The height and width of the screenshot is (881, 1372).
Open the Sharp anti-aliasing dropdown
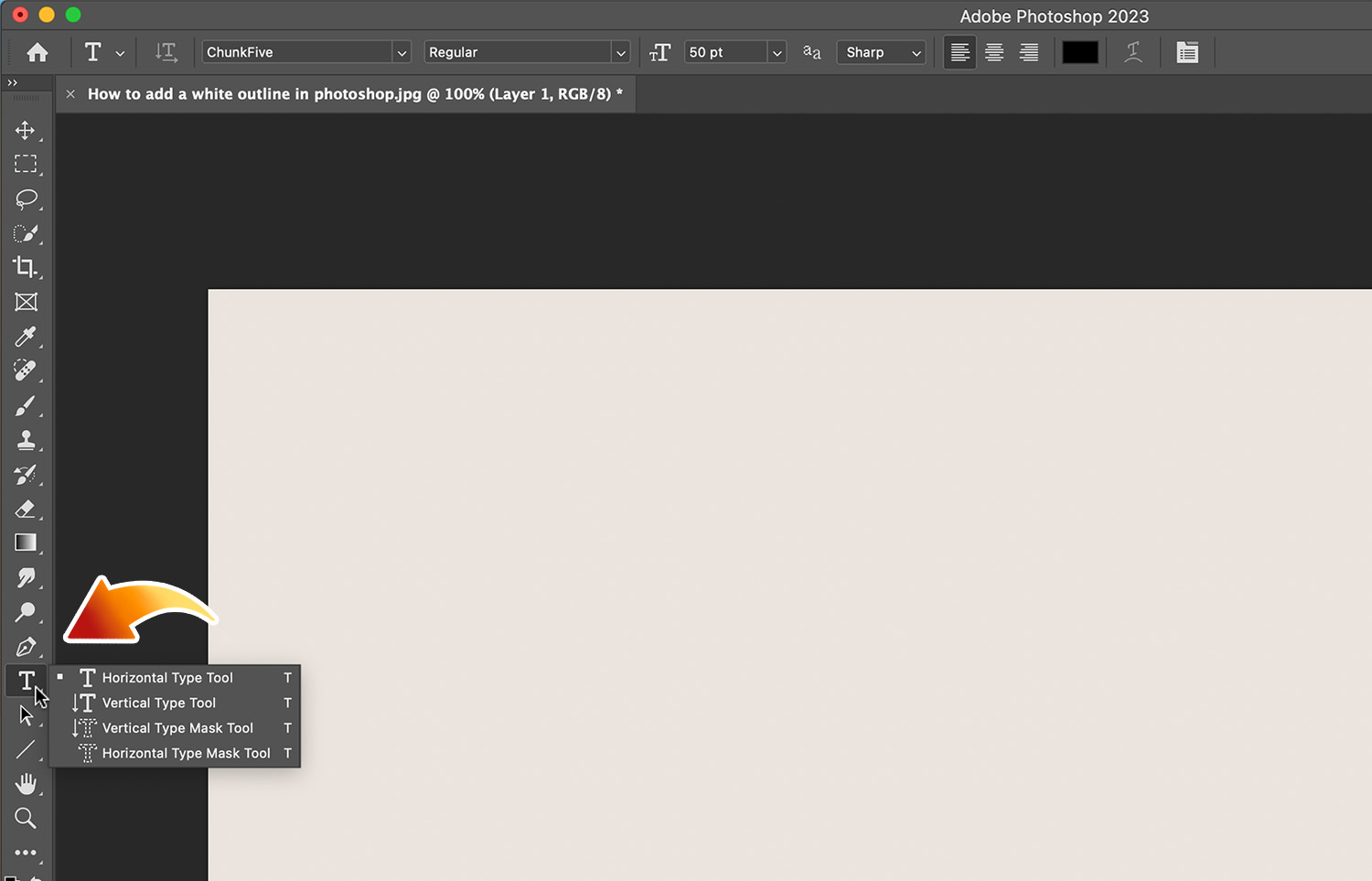click(914, 52)
